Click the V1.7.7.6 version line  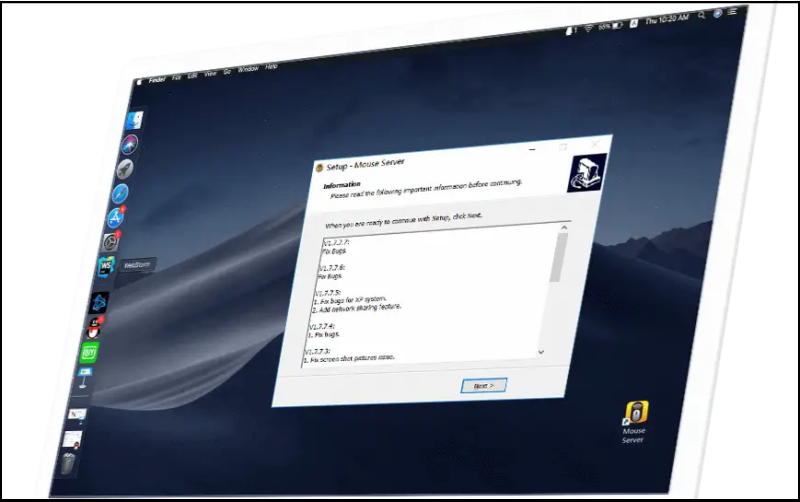(332, 268)
